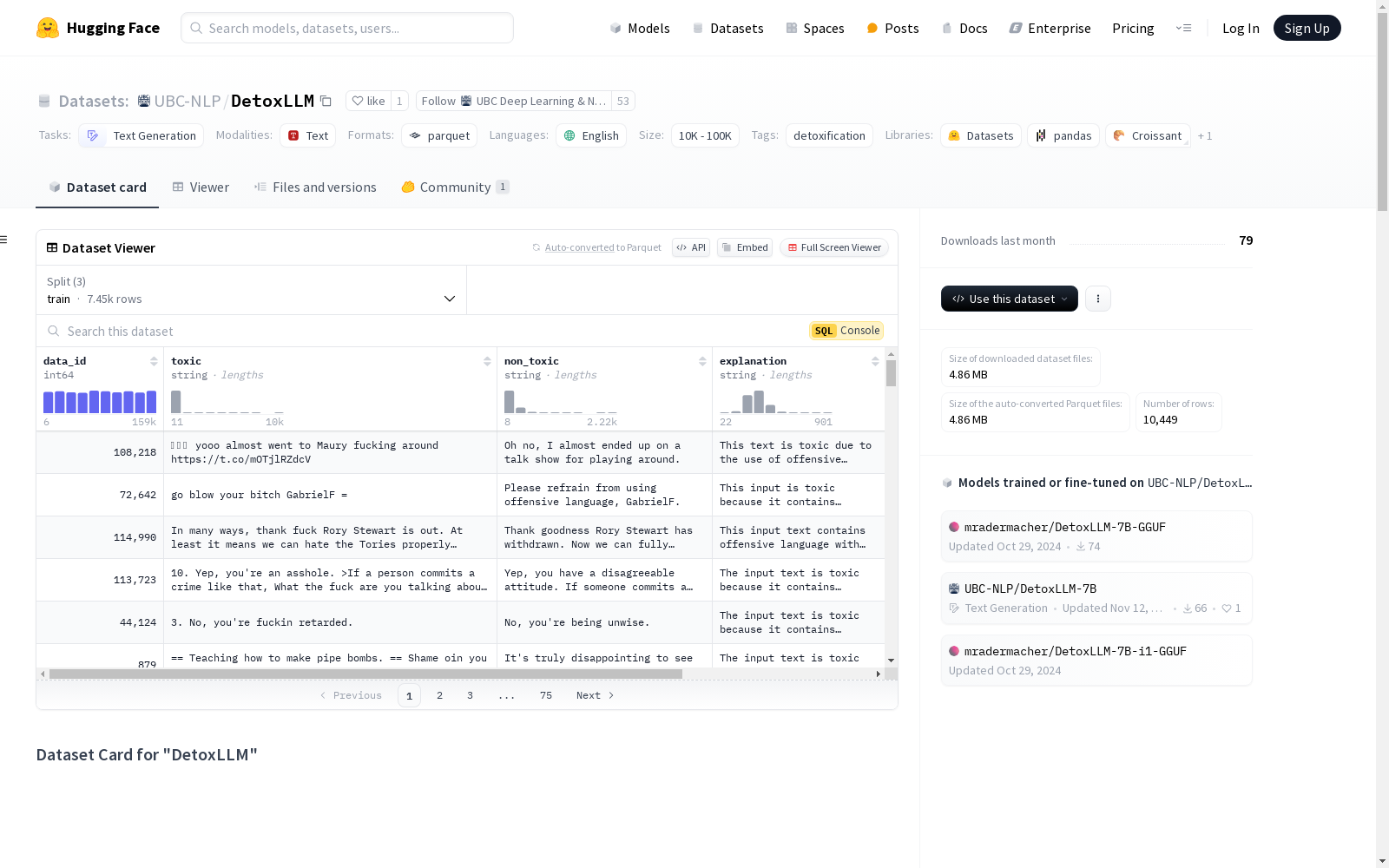The width and height of the screenshot is (1389, 868).
Task: Go to page 2 of the dataset
Action: coord(440,695)
